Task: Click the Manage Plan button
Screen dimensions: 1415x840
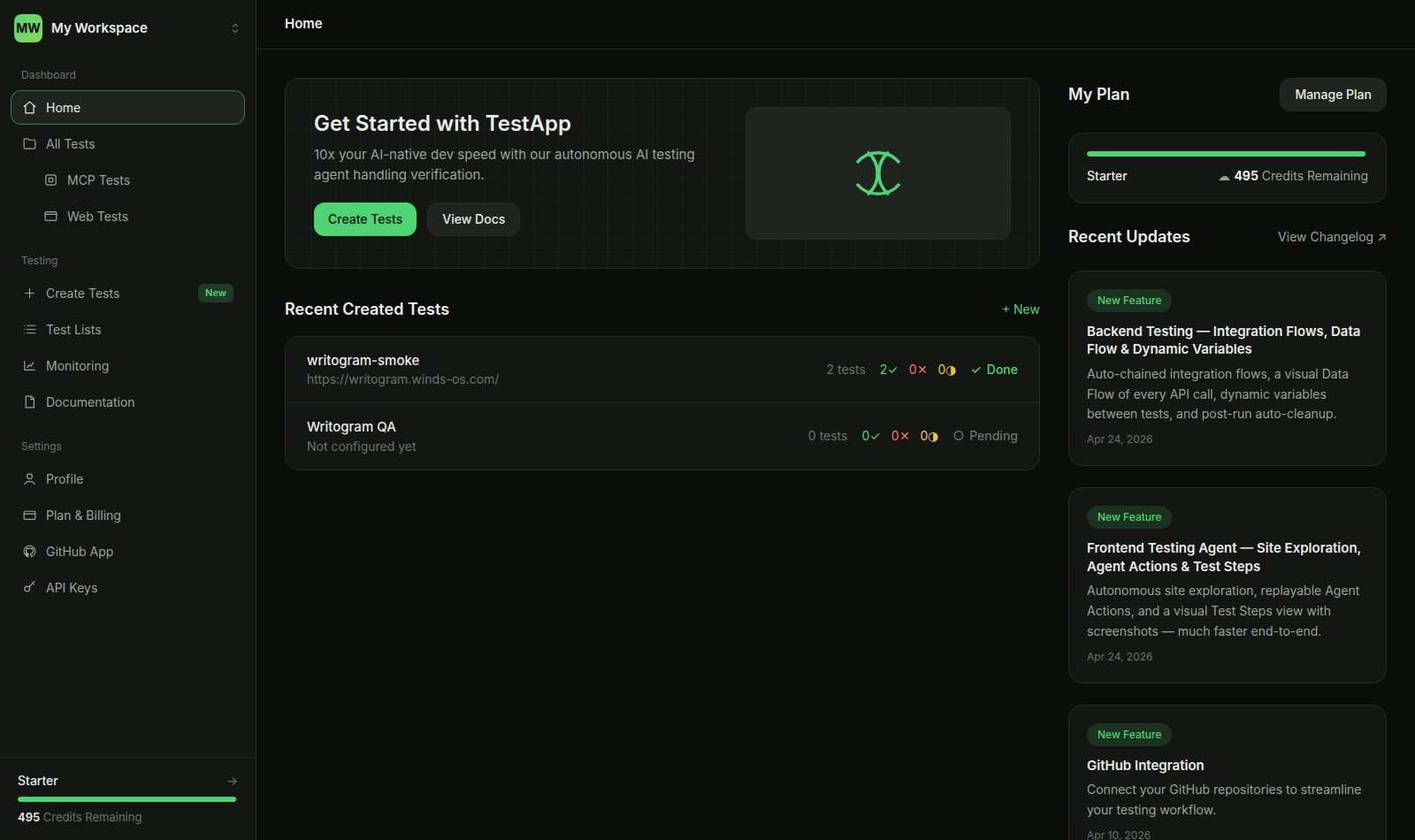Action: click(x=1333, y=95)
